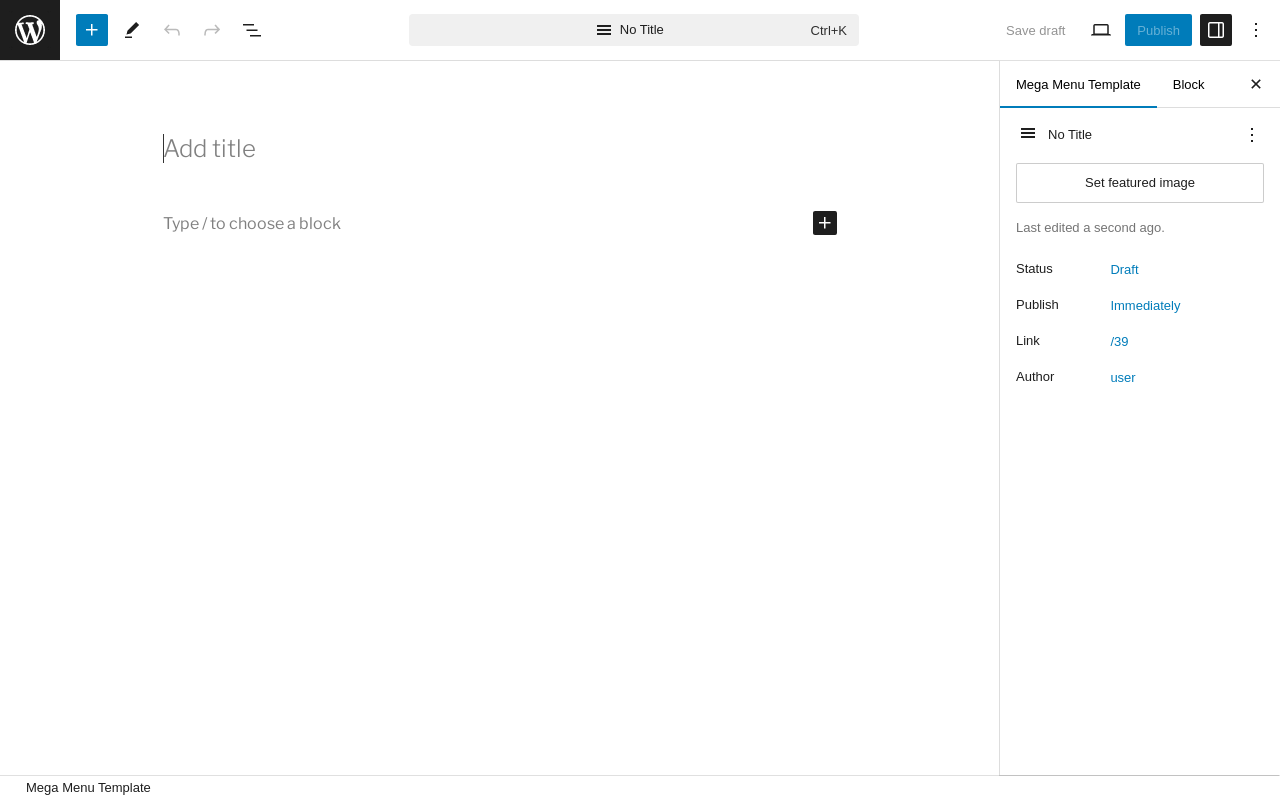This screenshot has width=1280, height=800.
Task: Edit the /39 link
Action: click(1119, 341)
